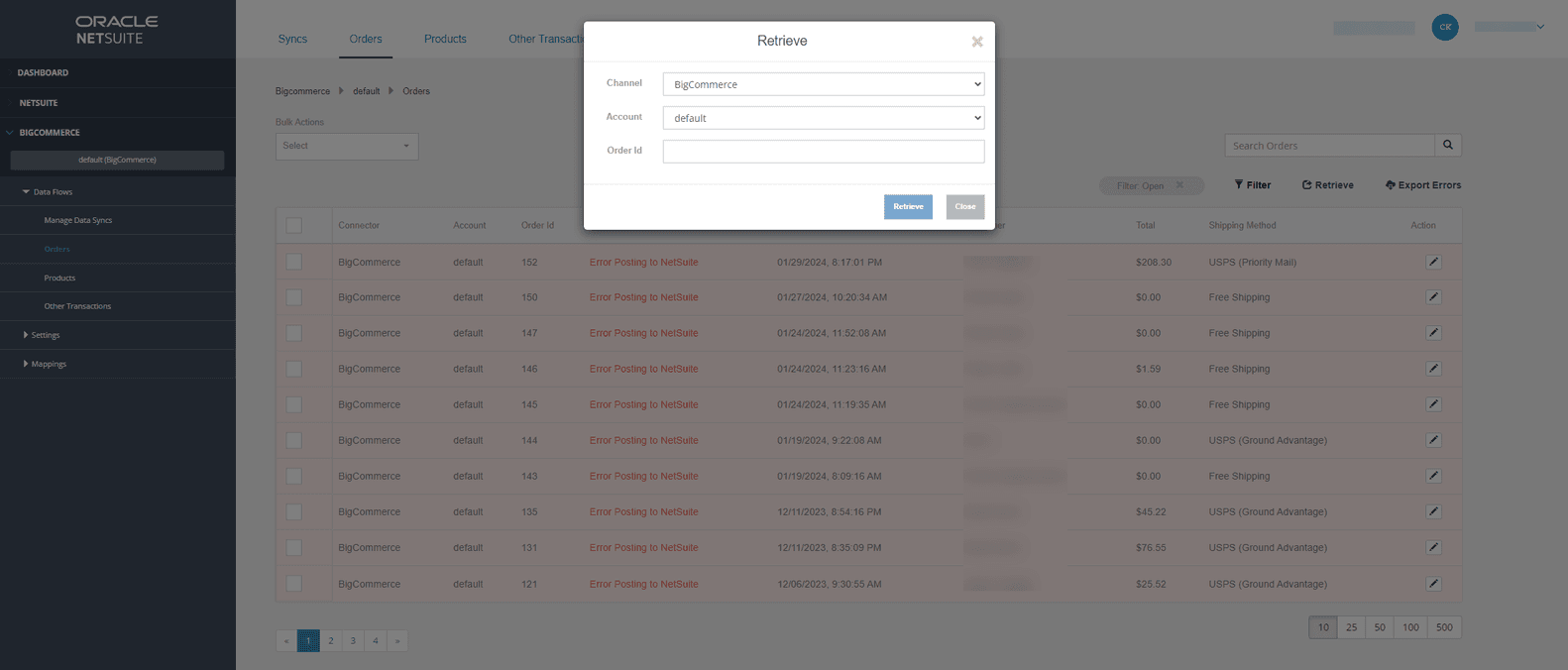Expand the Mappings section in sidebar
The image size is (1568, 670).
tap(26, 364)
